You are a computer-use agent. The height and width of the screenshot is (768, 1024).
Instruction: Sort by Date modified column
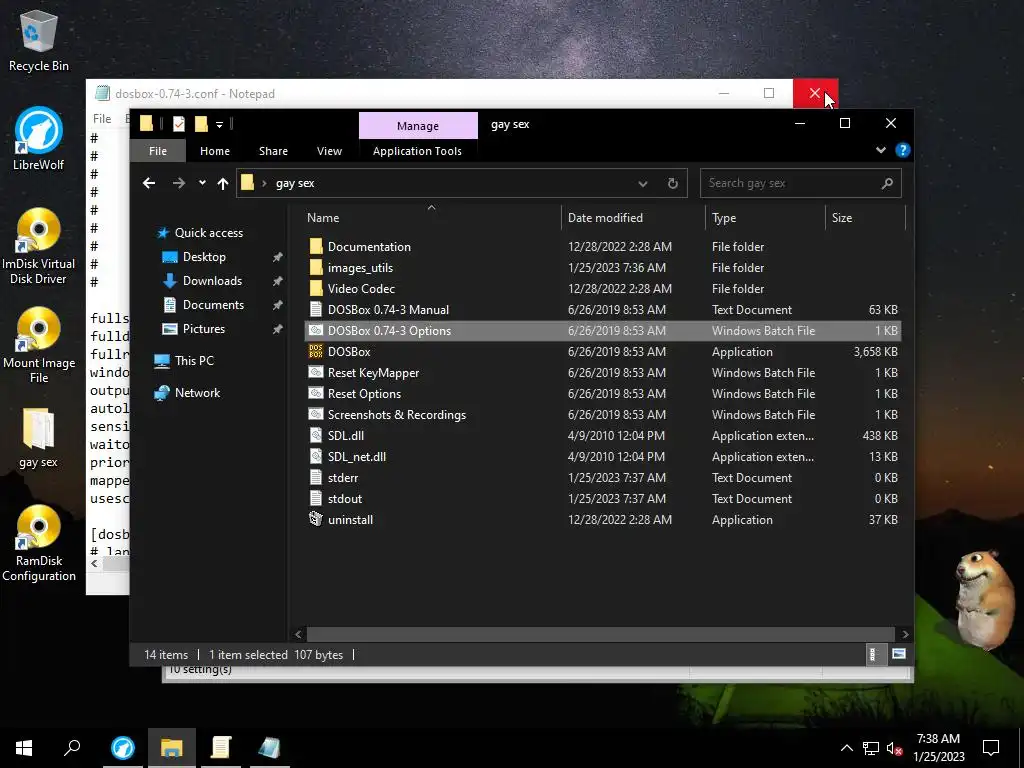pyautogui.click(x=633, y=217)
